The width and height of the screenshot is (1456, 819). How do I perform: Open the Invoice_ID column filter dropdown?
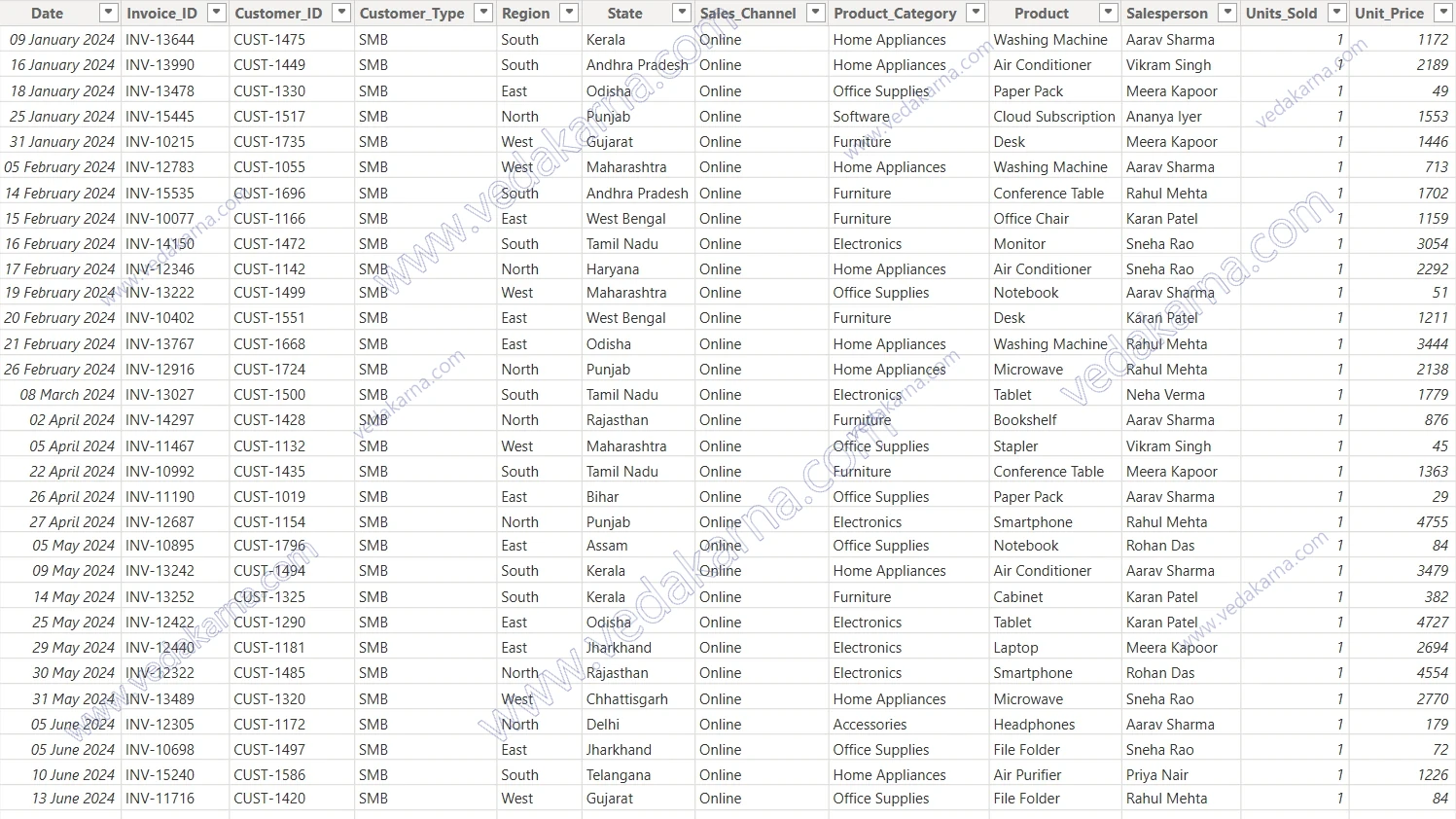coord(217,13)
